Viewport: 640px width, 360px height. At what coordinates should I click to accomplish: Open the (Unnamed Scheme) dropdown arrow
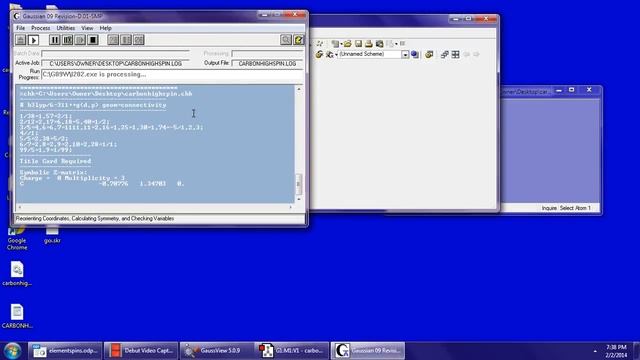tap(405, 55)
